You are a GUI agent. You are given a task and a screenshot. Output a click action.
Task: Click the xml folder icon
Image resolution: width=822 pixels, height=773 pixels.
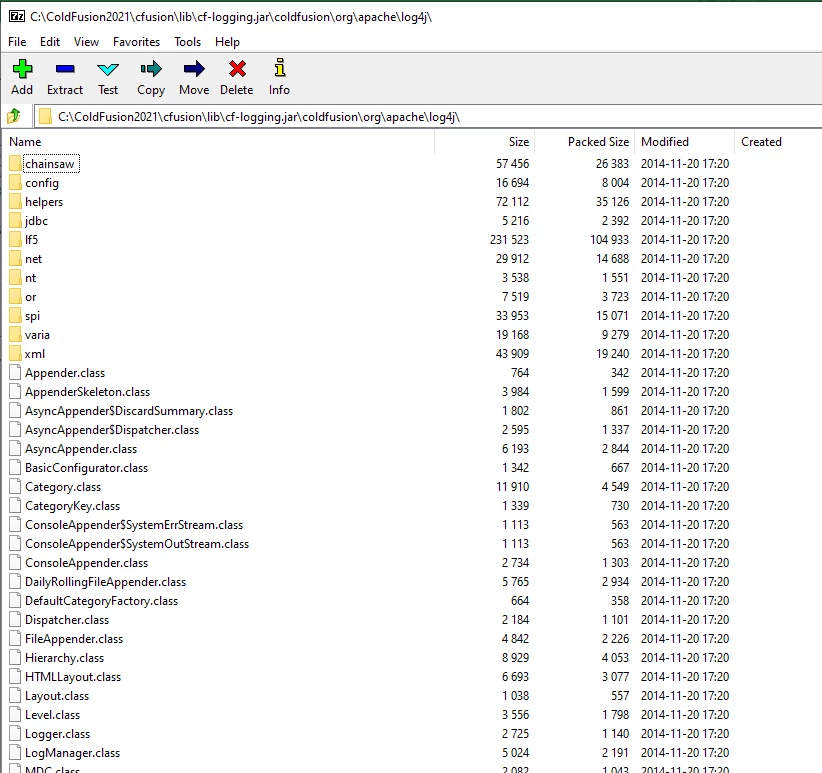15,354
